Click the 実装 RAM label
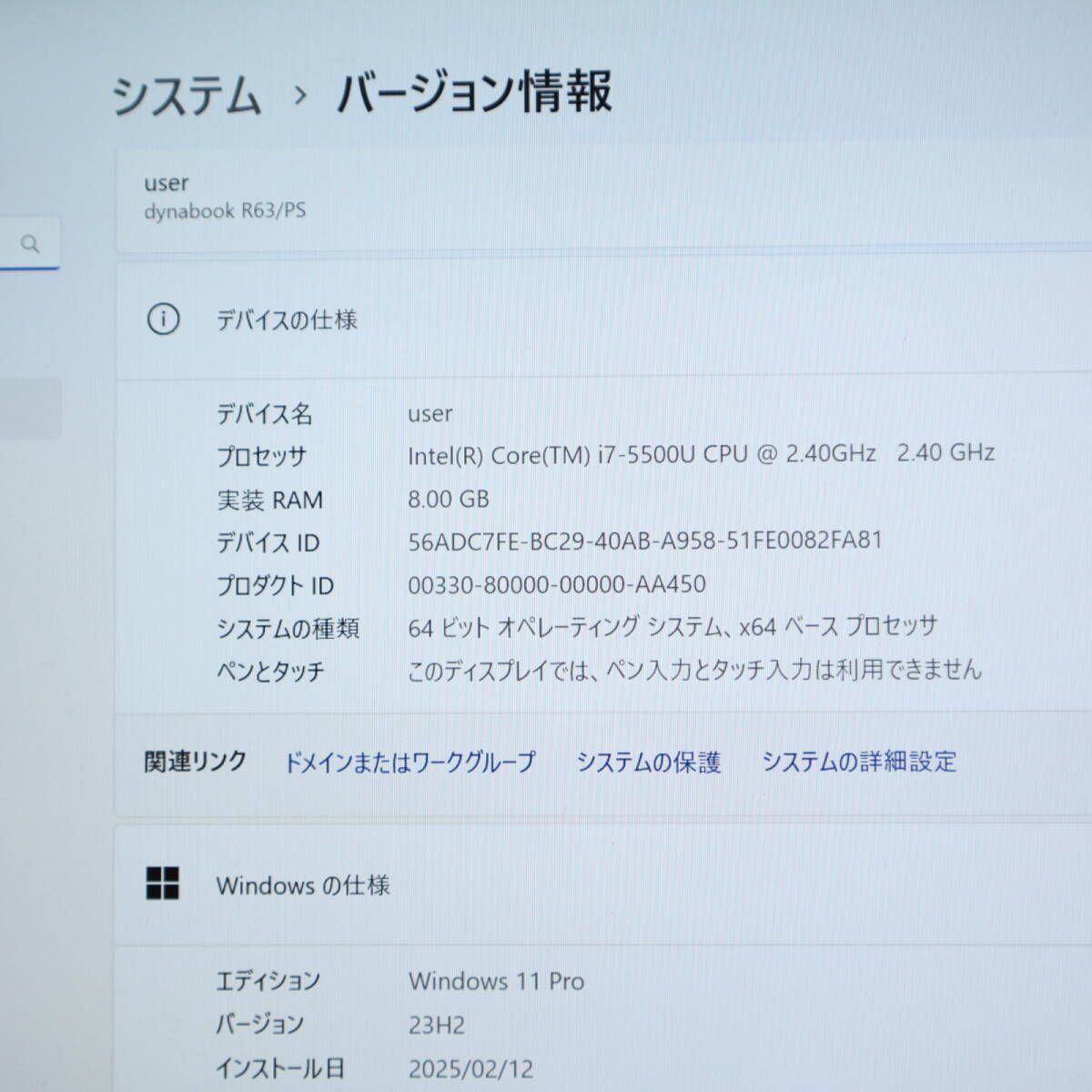This screenshot has height=1092, width=1092. coord(269,500)
